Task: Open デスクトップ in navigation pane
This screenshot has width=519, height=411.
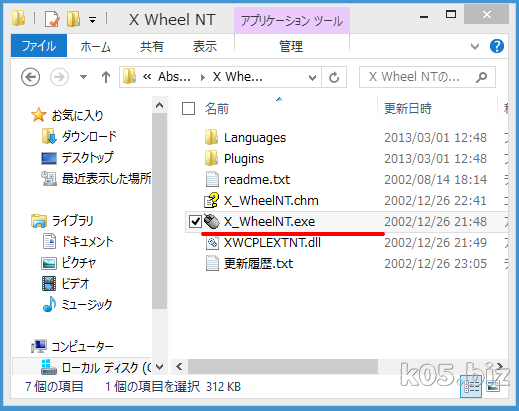Action: [x=88, y=157]
